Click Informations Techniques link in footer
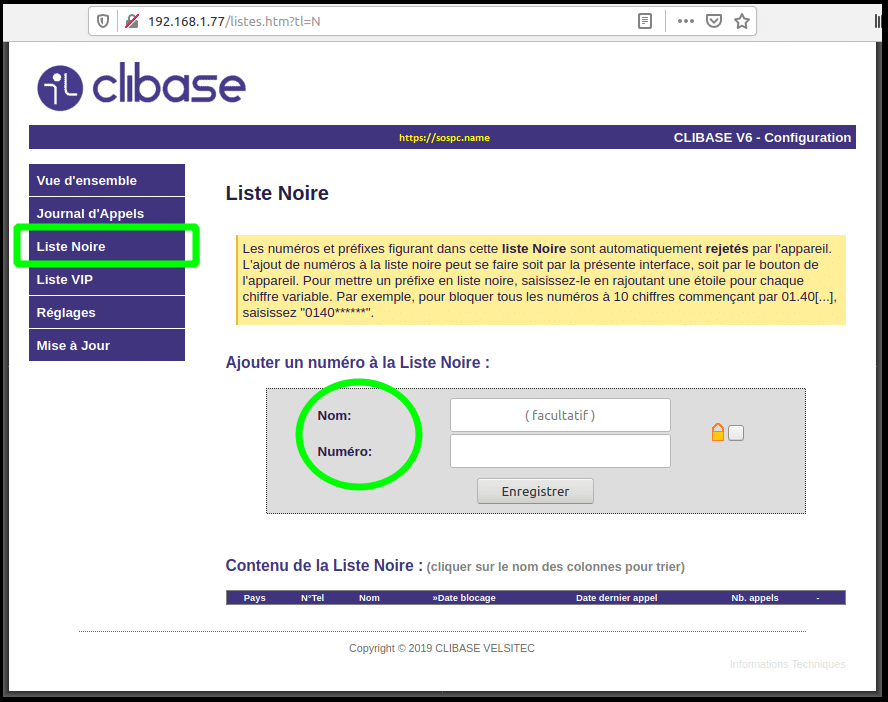This screenshot has height=702, width=888. pos(787,664)
